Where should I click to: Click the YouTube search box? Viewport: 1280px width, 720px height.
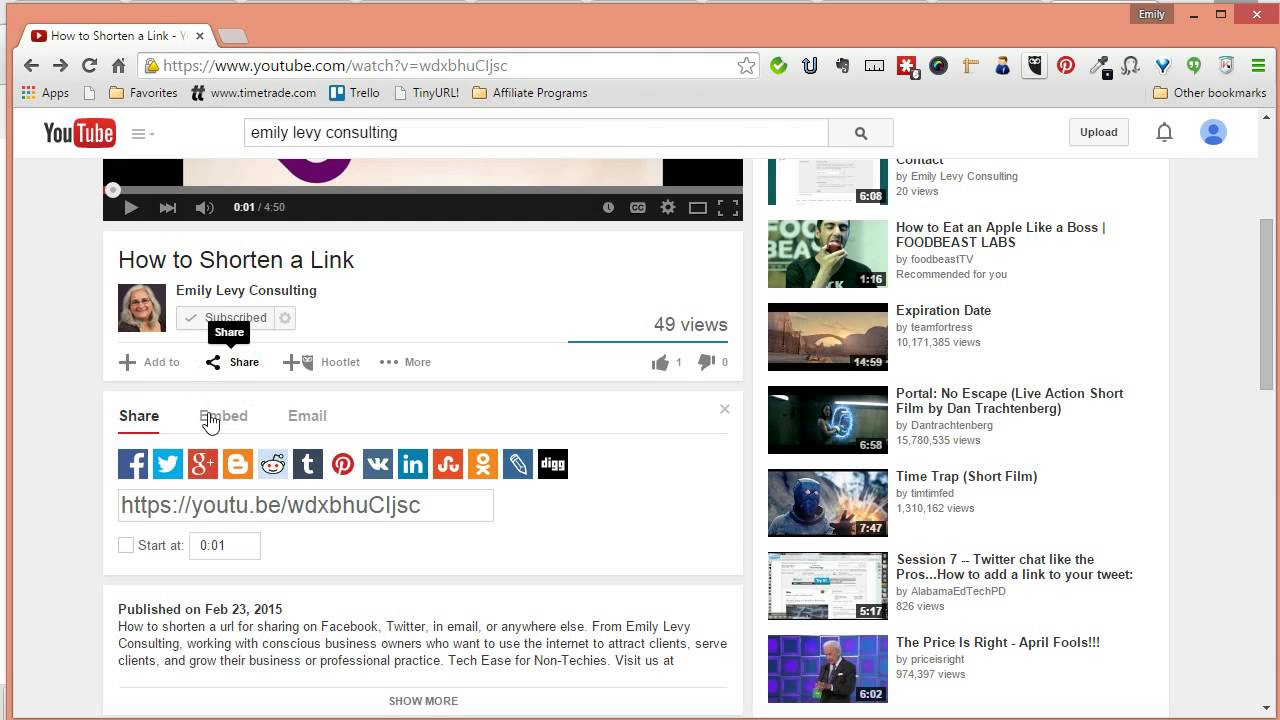point(536,132)
